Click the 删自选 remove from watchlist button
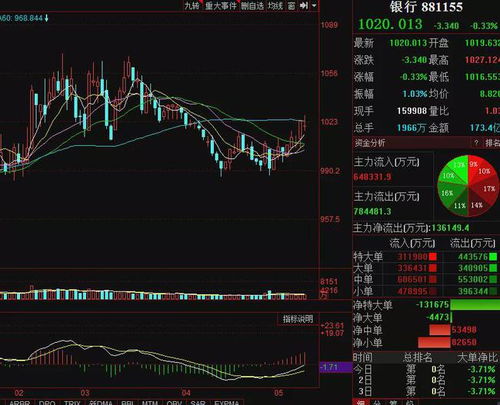This screenshot has width=500, height=405. pos(252,5)
